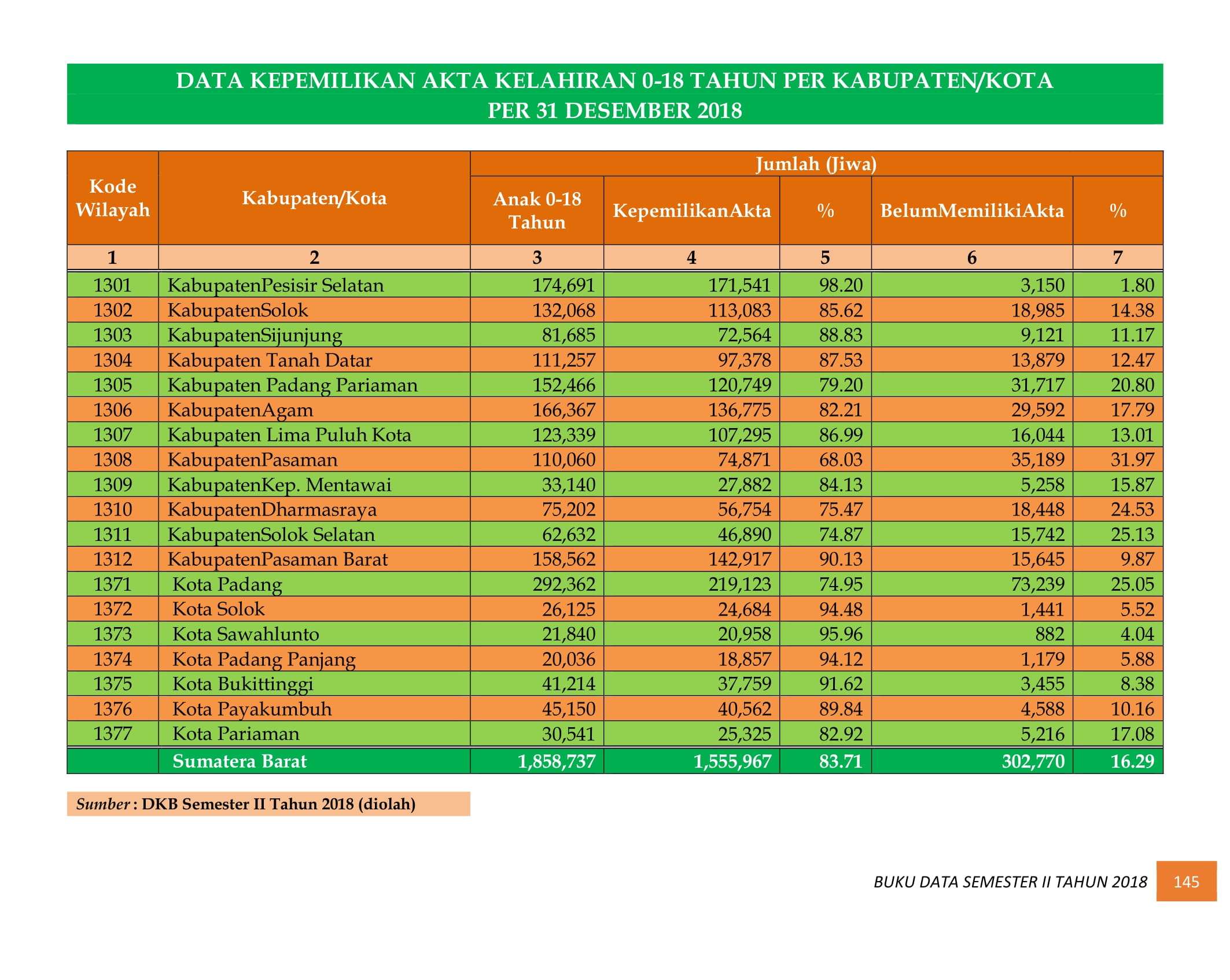Select the code cell '1308'
1230x980 pixels.
(113, 459)
